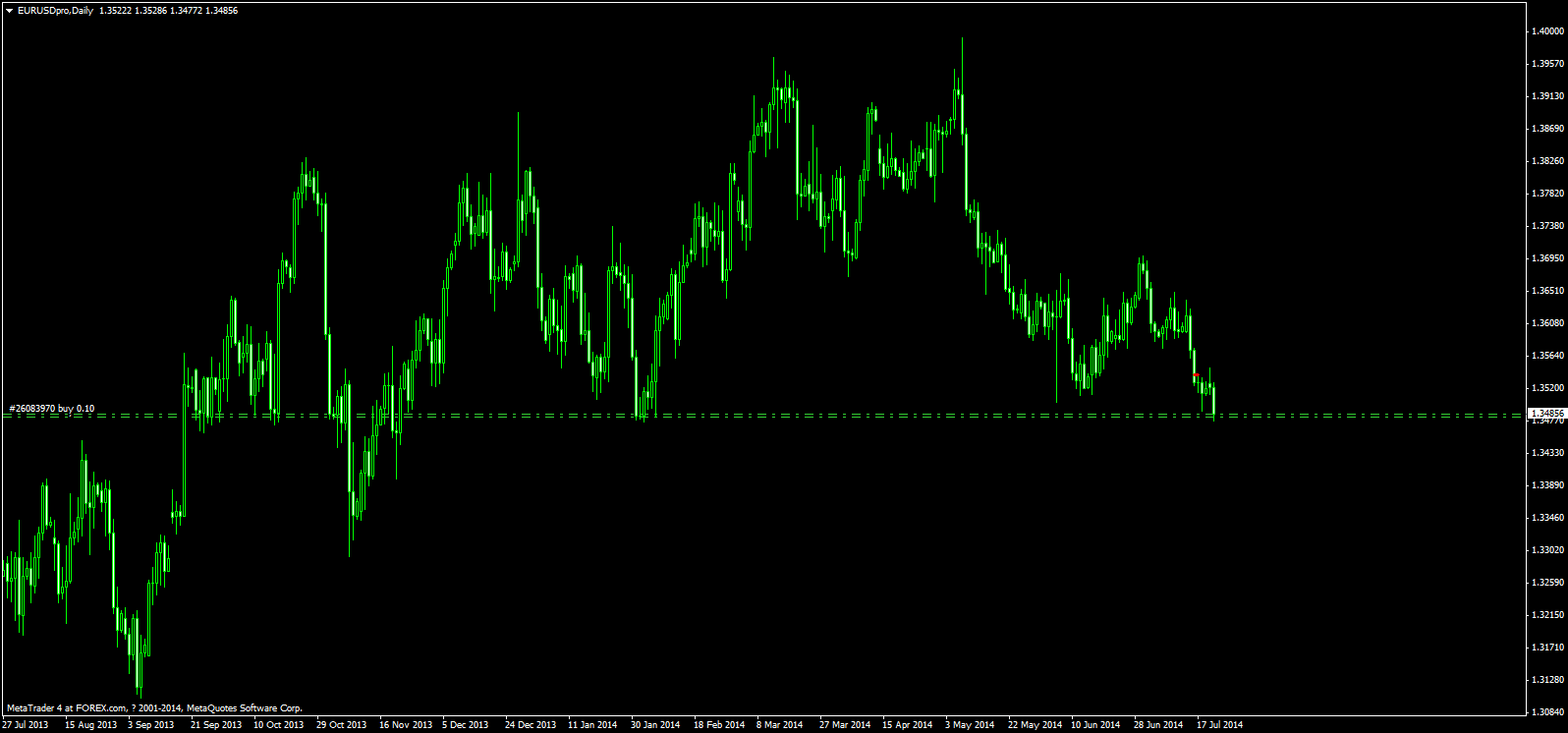The width and height of the screenshot is (1568, 733).
Task: Click the chart title dropdown triangle icon
Action: pos(9,11)
